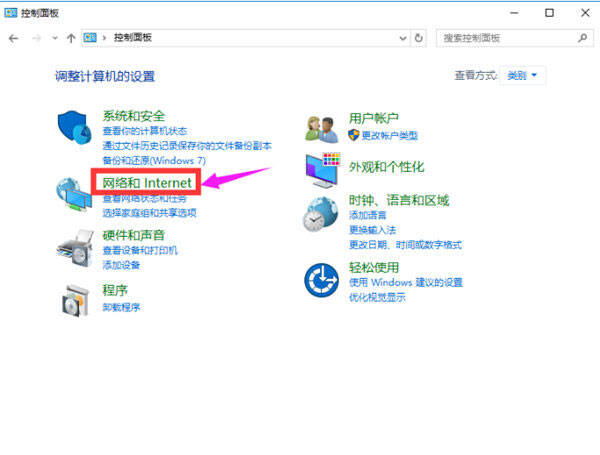The height and width of the screenshot is (455, 600).
Task: Open 查看你的计算机状态 link
Action: (145, 131)
